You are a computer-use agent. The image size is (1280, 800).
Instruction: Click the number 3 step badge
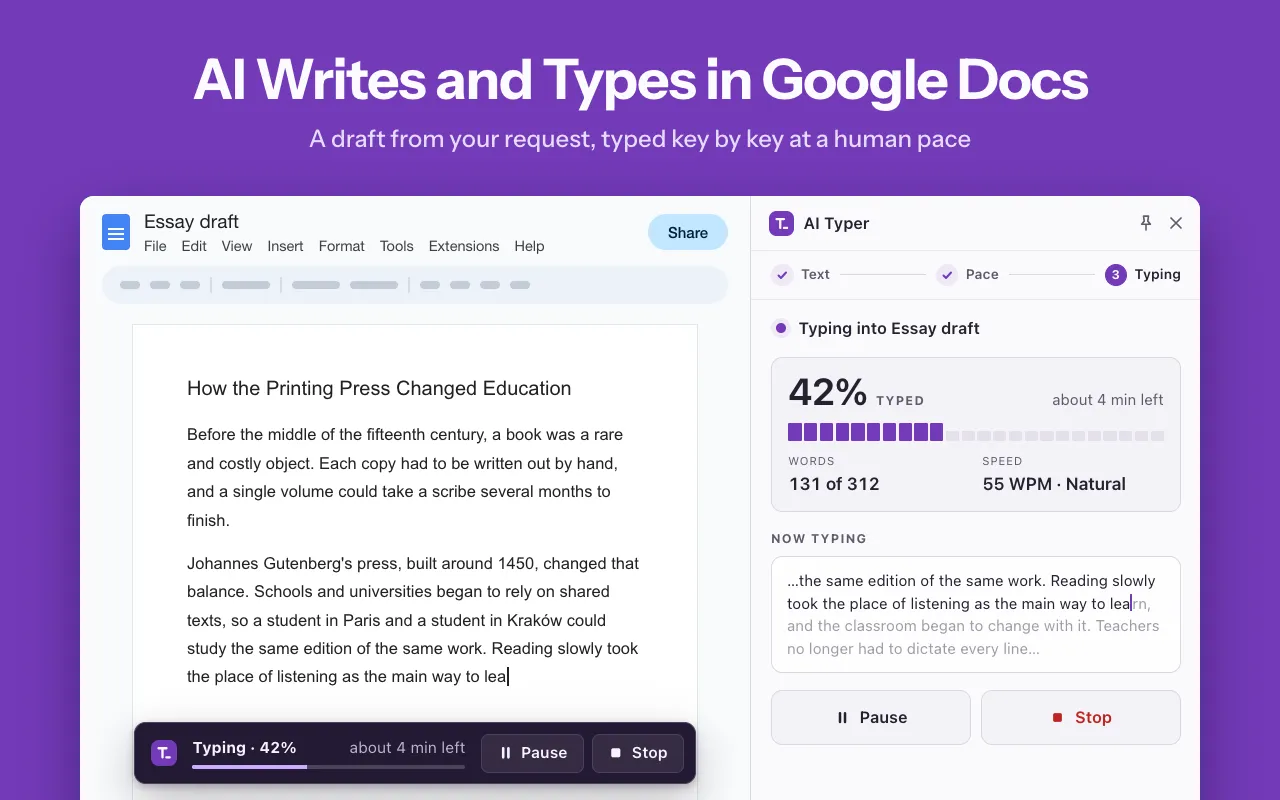tap(1116, 274)
